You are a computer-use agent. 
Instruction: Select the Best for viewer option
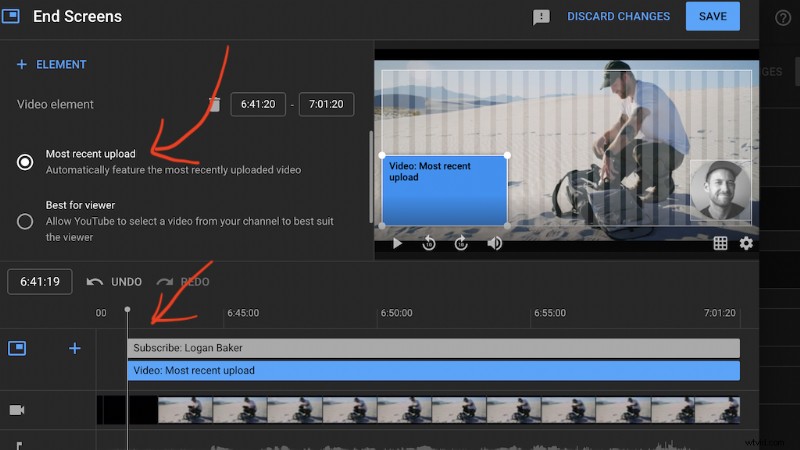[x=24, y=221]
